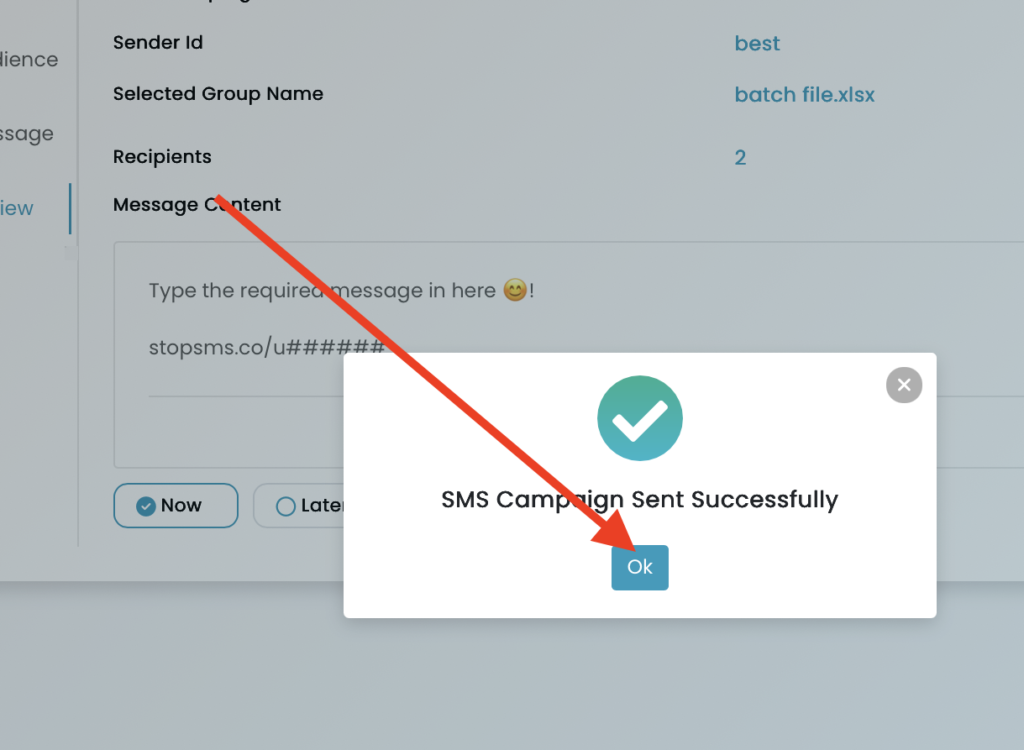Click the Selected Group Name label
This screenshot has height=750, width=1024.
point(218,94)
